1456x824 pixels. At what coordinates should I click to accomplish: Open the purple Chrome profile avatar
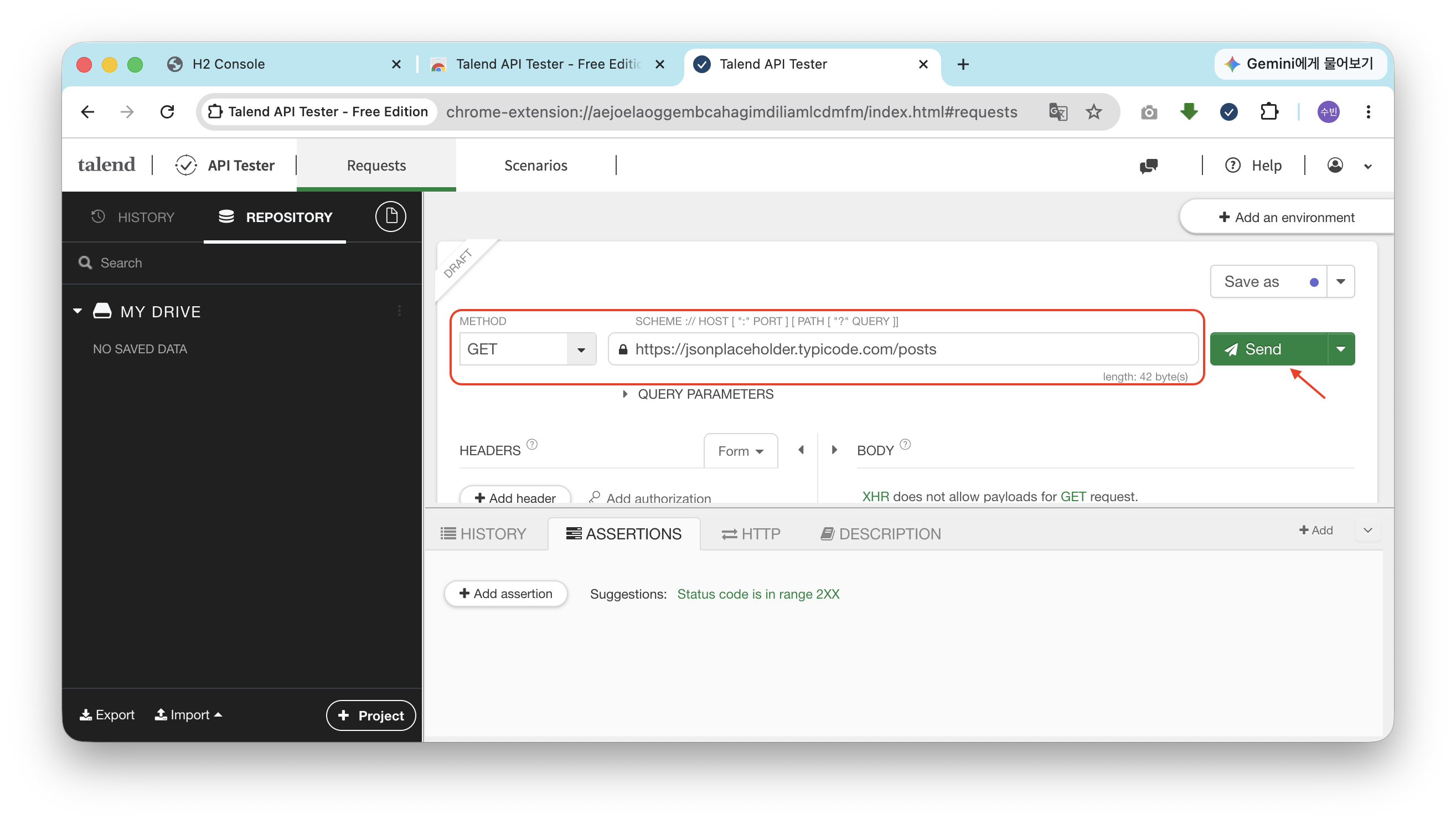tap(1328, 112)
